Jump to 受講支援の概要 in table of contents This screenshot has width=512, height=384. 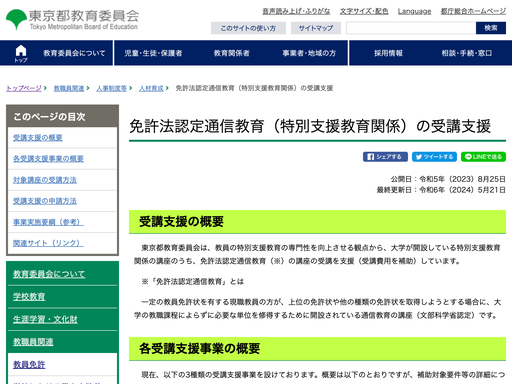(38, 138)
